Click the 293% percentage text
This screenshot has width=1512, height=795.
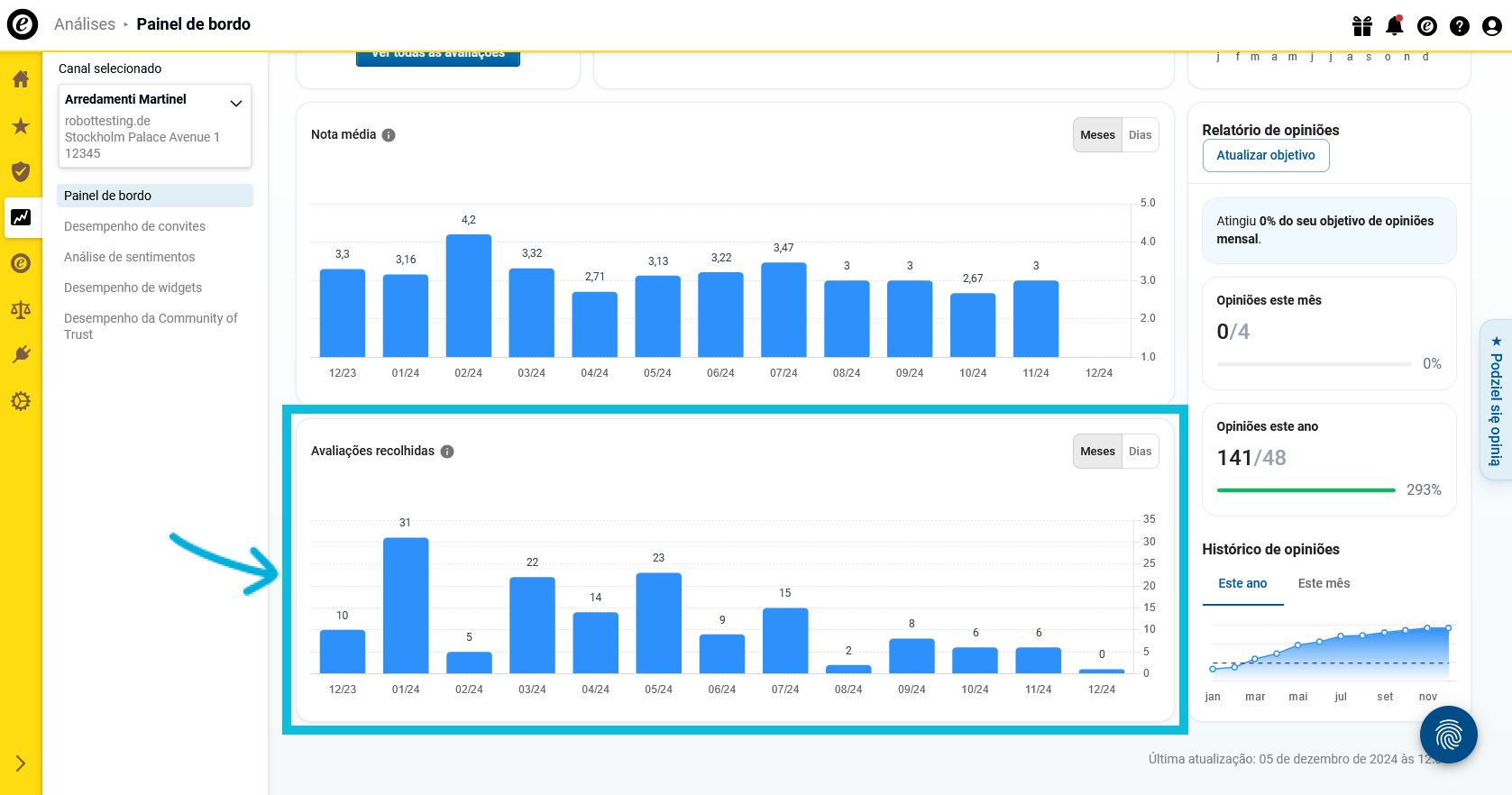[x=1424, y=490]
